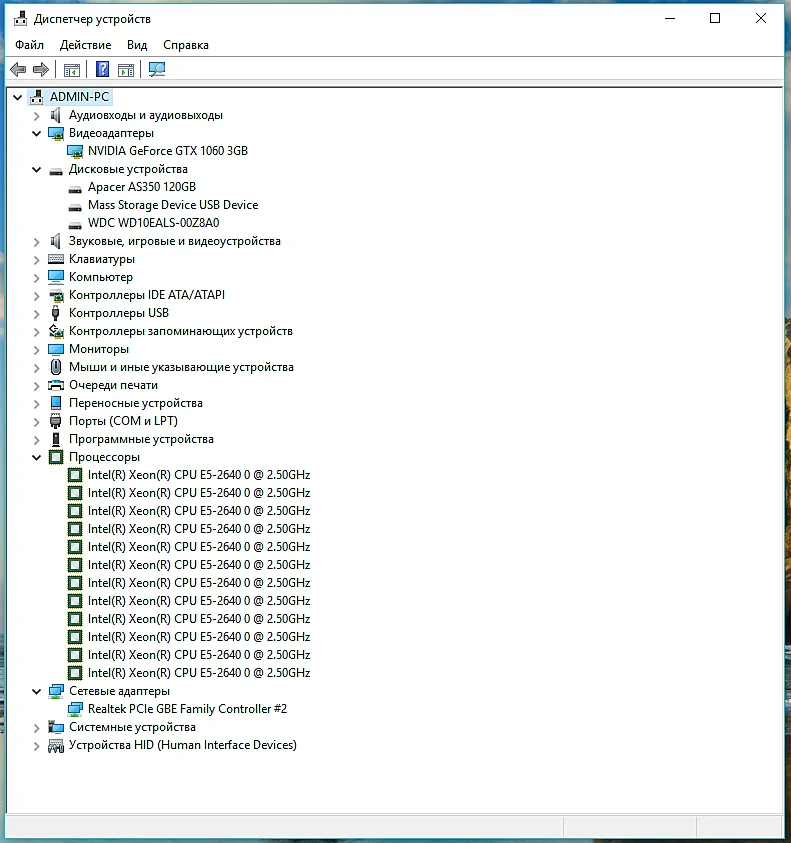Viewport: 791px width, 843px height.
Task: Click the Сетевые адаптеры network icon
Action: (56, 691)
